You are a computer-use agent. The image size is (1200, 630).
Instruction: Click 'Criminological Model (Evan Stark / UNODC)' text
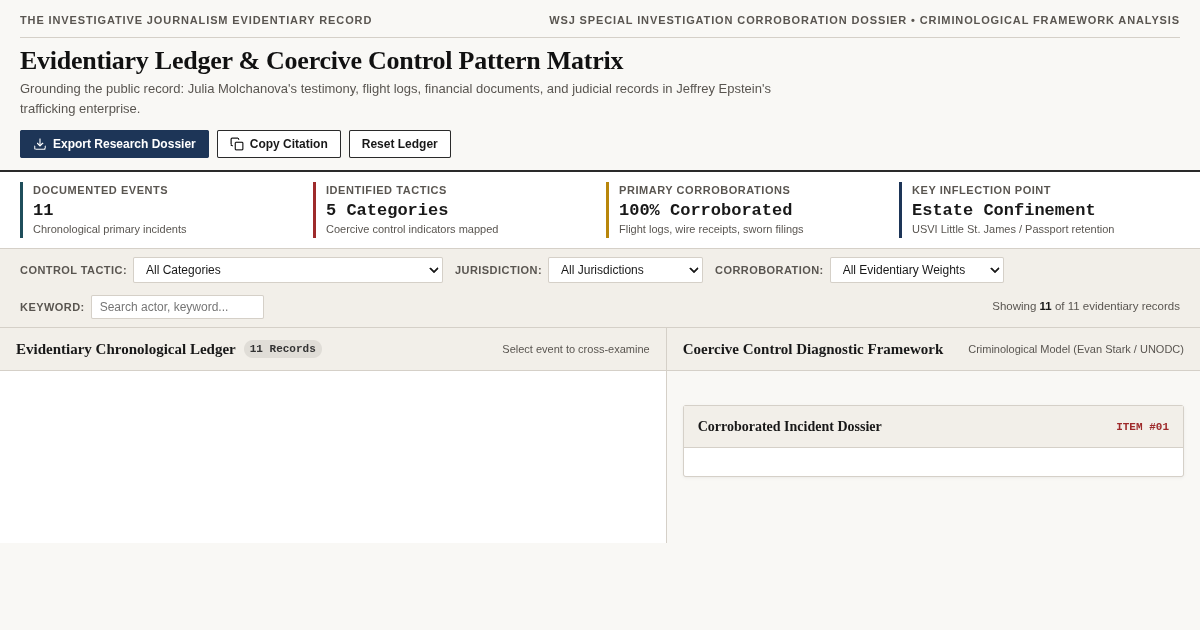1076,349
